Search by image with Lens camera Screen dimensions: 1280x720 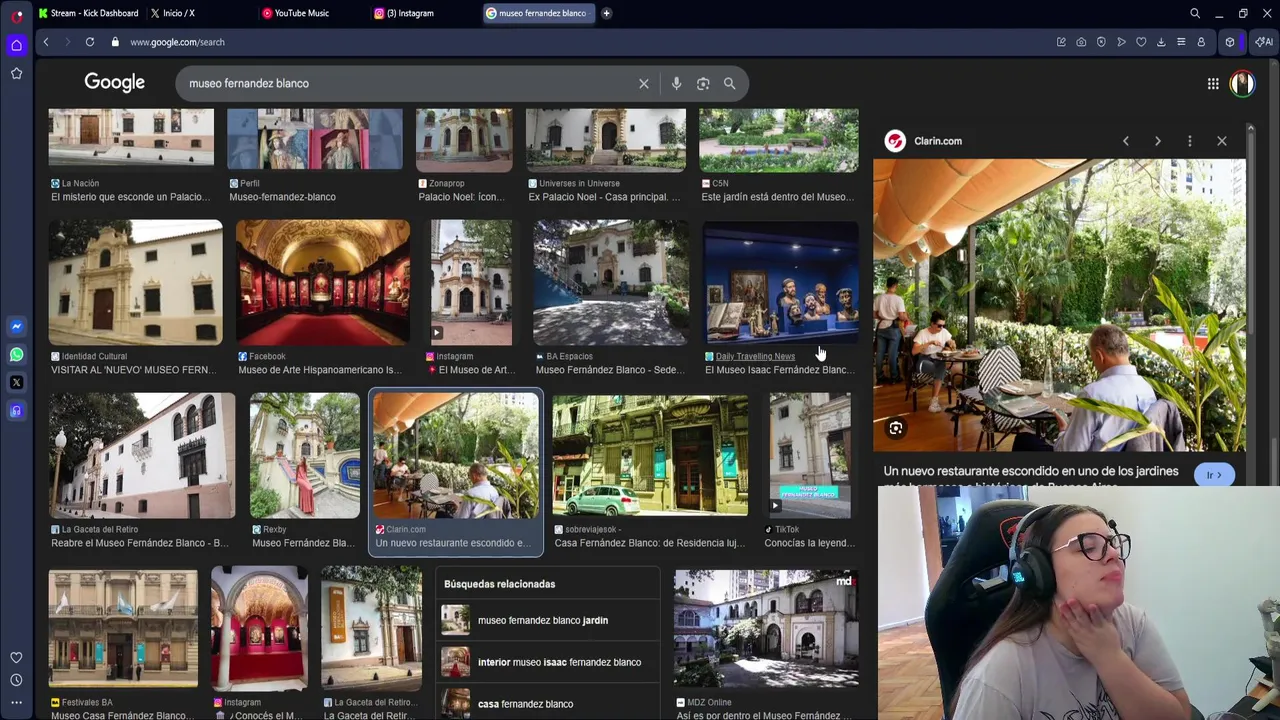coord(703,84)
